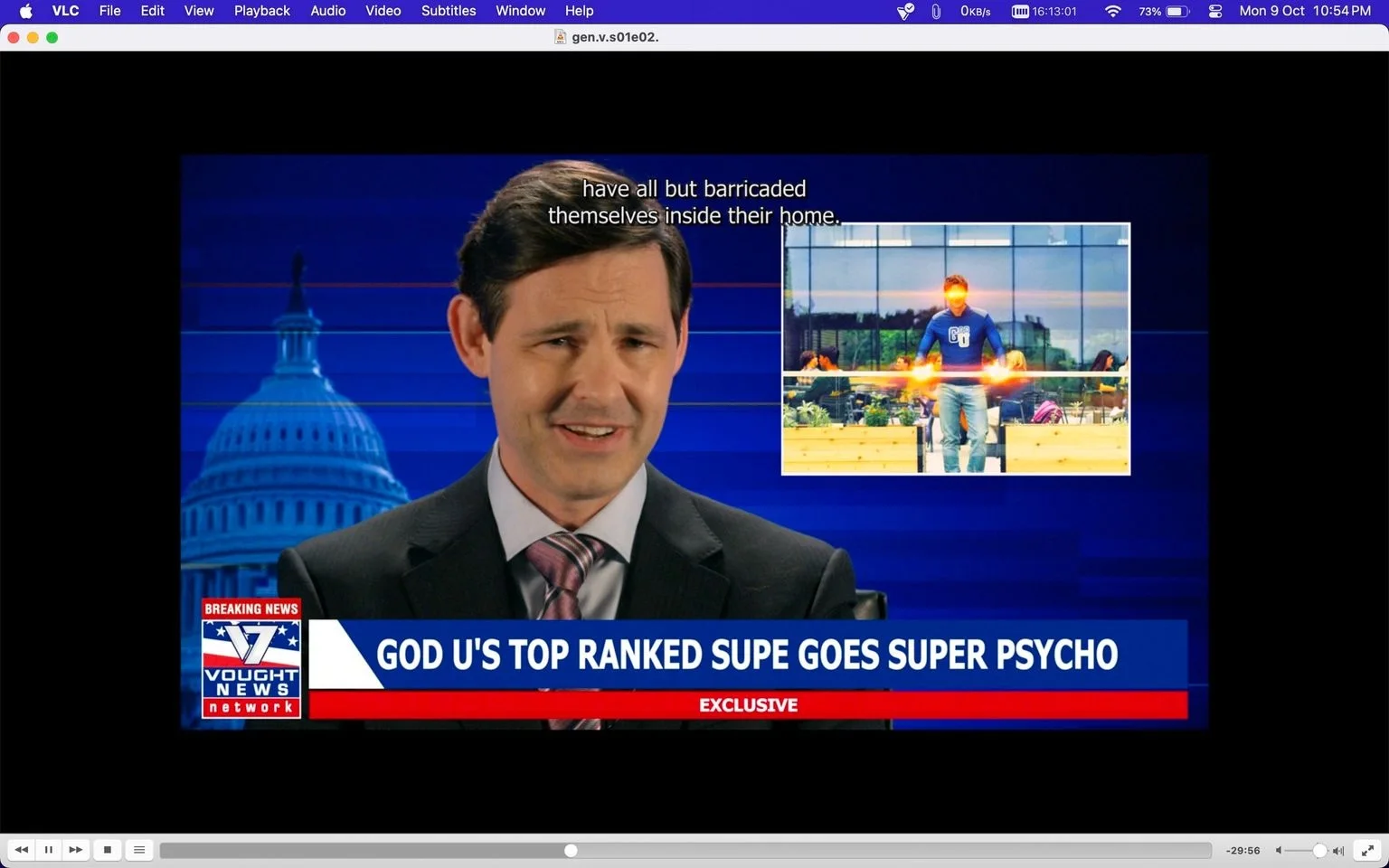
Task: Click the playback position knob on the seek bar
Action: [571, 851]
